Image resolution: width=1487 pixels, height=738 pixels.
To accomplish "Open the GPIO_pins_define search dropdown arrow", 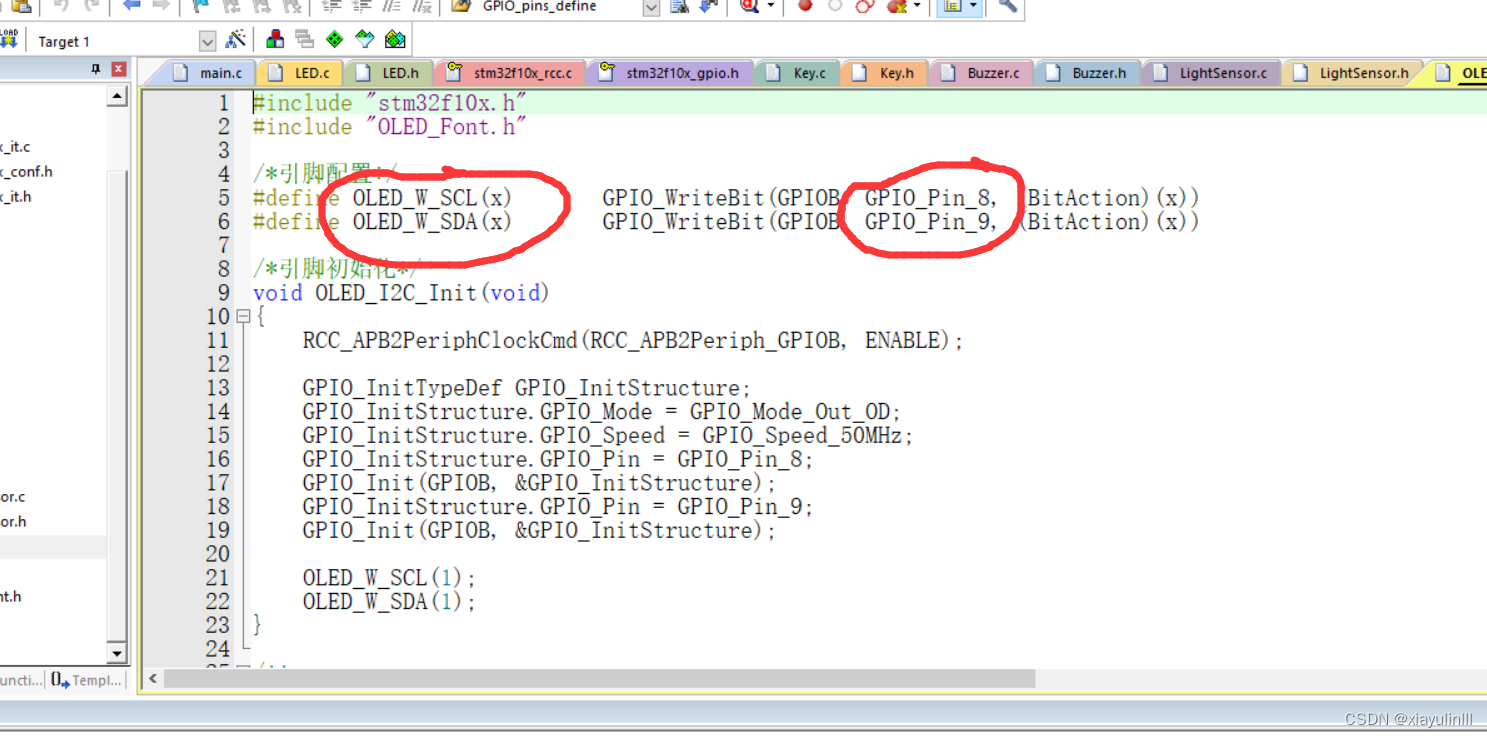I will [651, 7].
